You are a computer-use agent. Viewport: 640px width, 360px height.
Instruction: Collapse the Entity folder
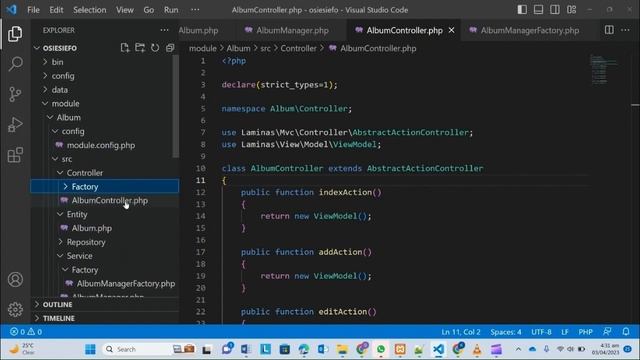77,214
